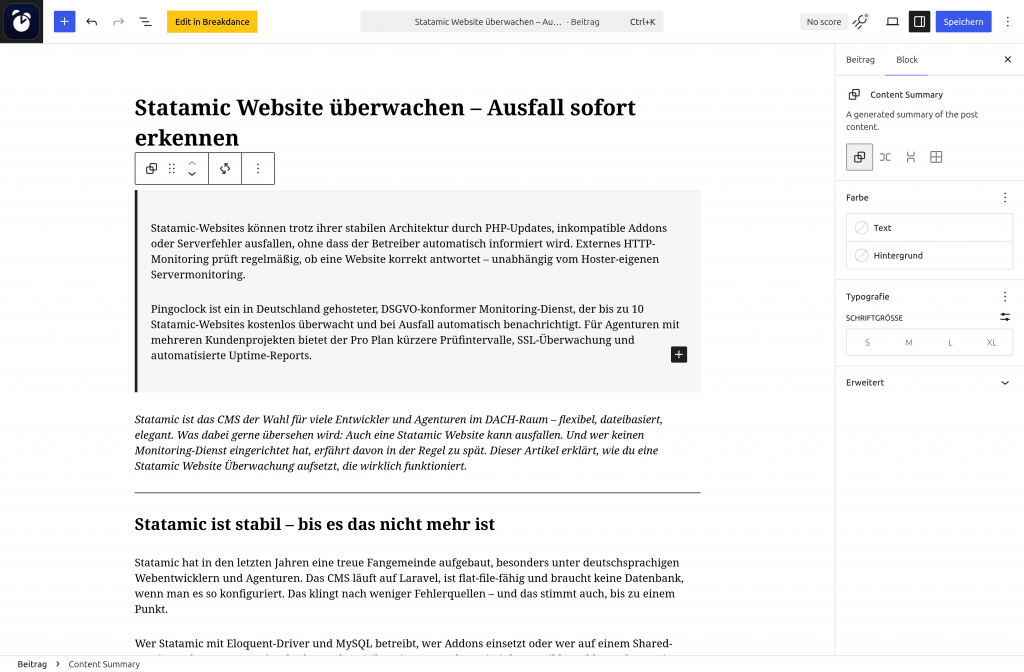Image resolution: width=1024 pixels, height=672 pixels.
Task: Open the block inserter plus button
Action: pyautogui.click(x=64, y=22)
